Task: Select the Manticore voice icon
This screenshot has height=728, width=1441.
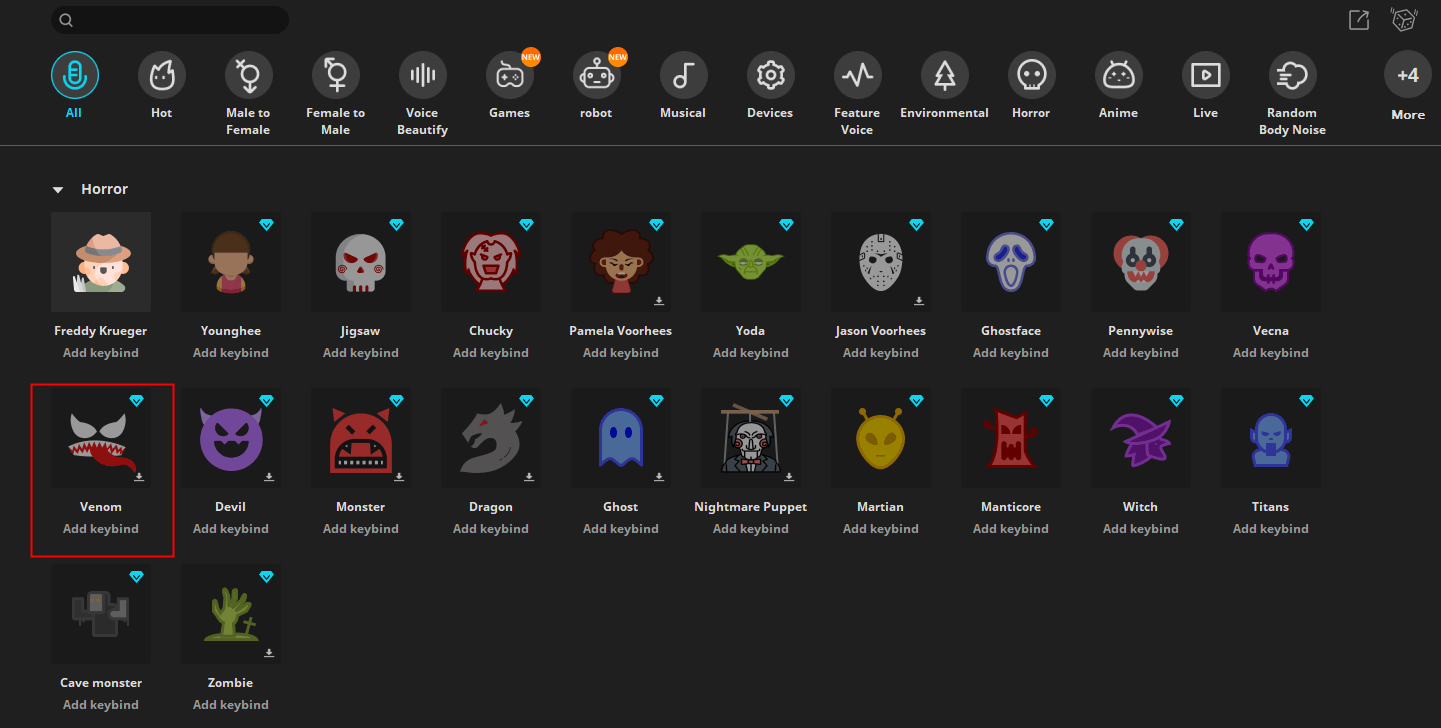Action: 1011,438
